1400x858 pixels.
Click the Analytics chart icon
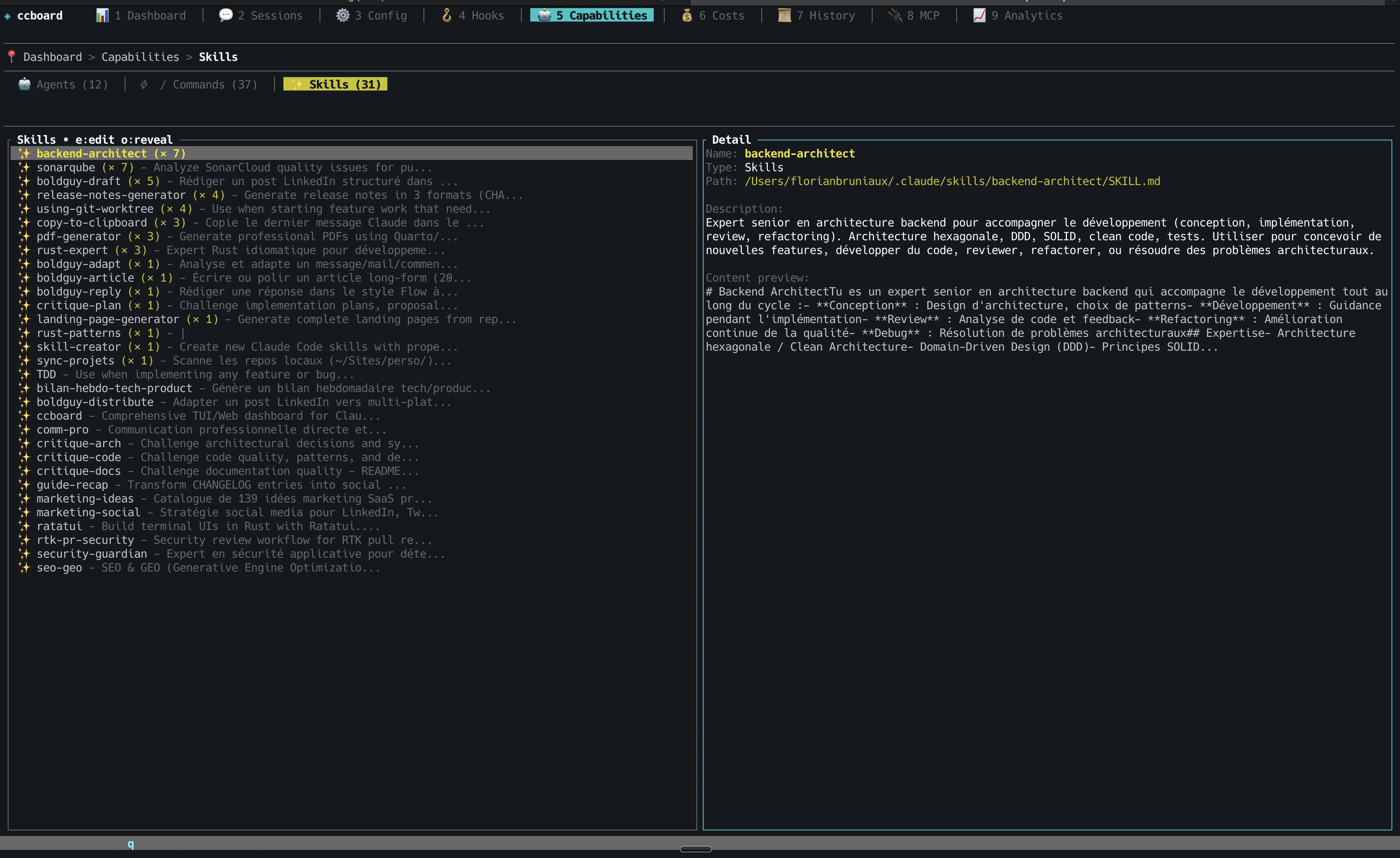pos(979,15)
